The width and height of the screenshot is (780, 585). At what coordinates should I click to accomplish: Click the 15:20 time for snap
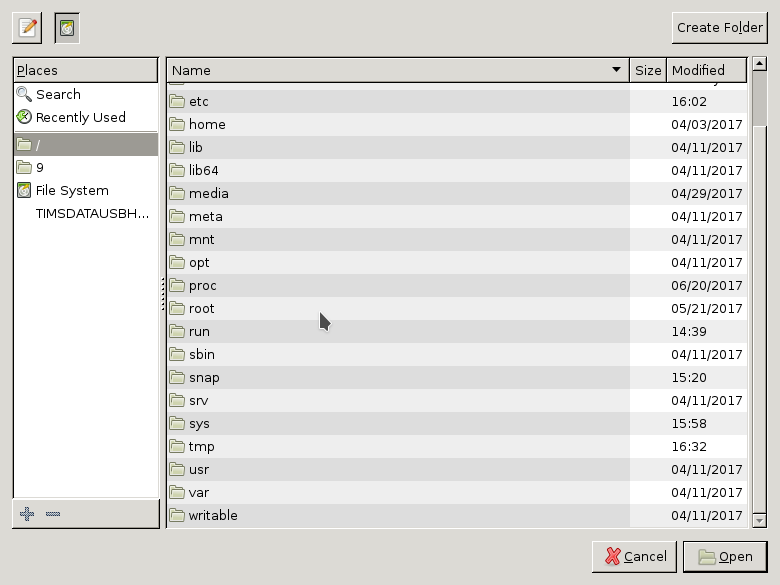pyautogui.click(x=689, y=378)
